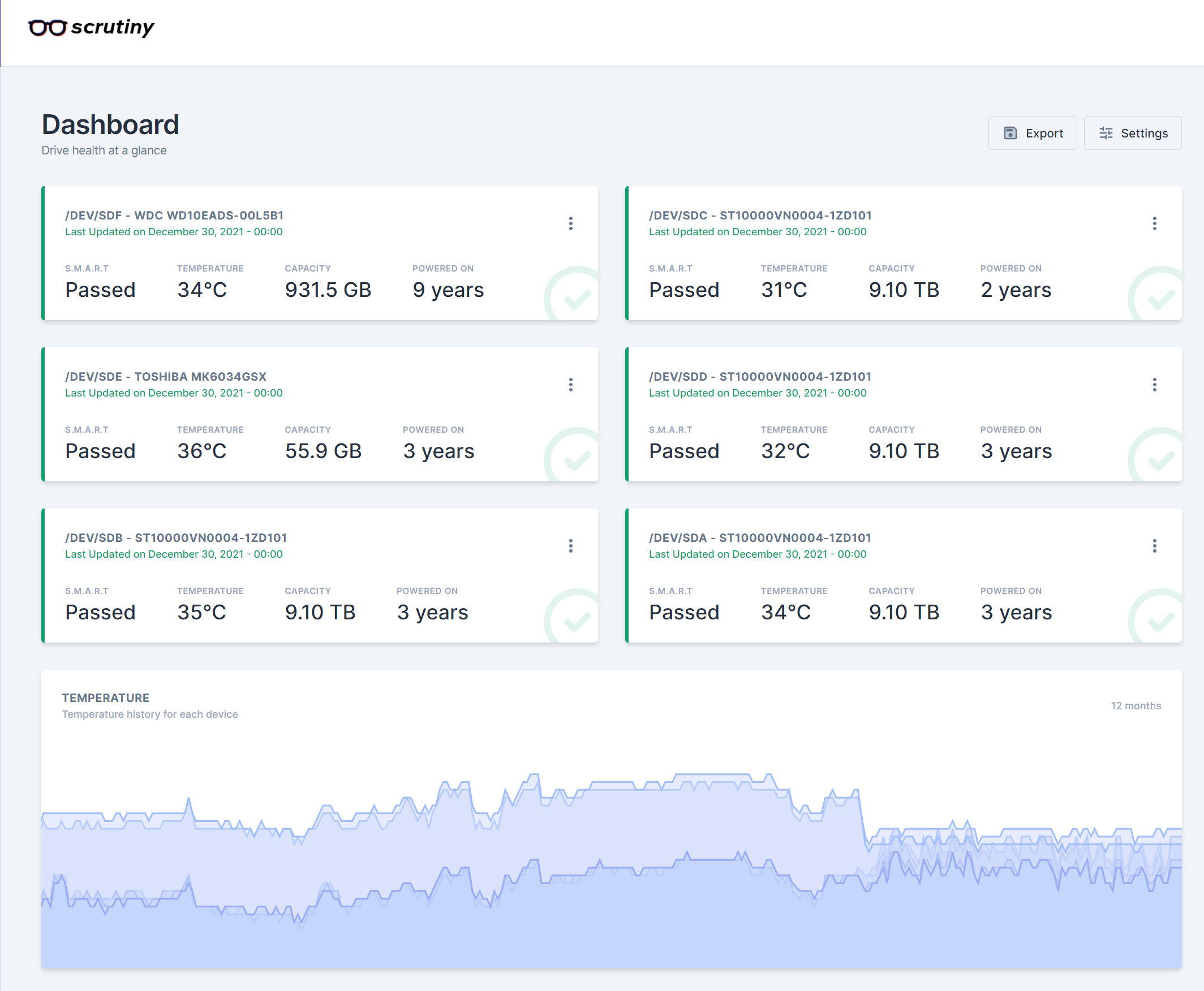Change the 12 months temperature range
Image resolution: width=1204 pixels, height=991 pixels.
pyautogui.click(x=1135, y=705)
